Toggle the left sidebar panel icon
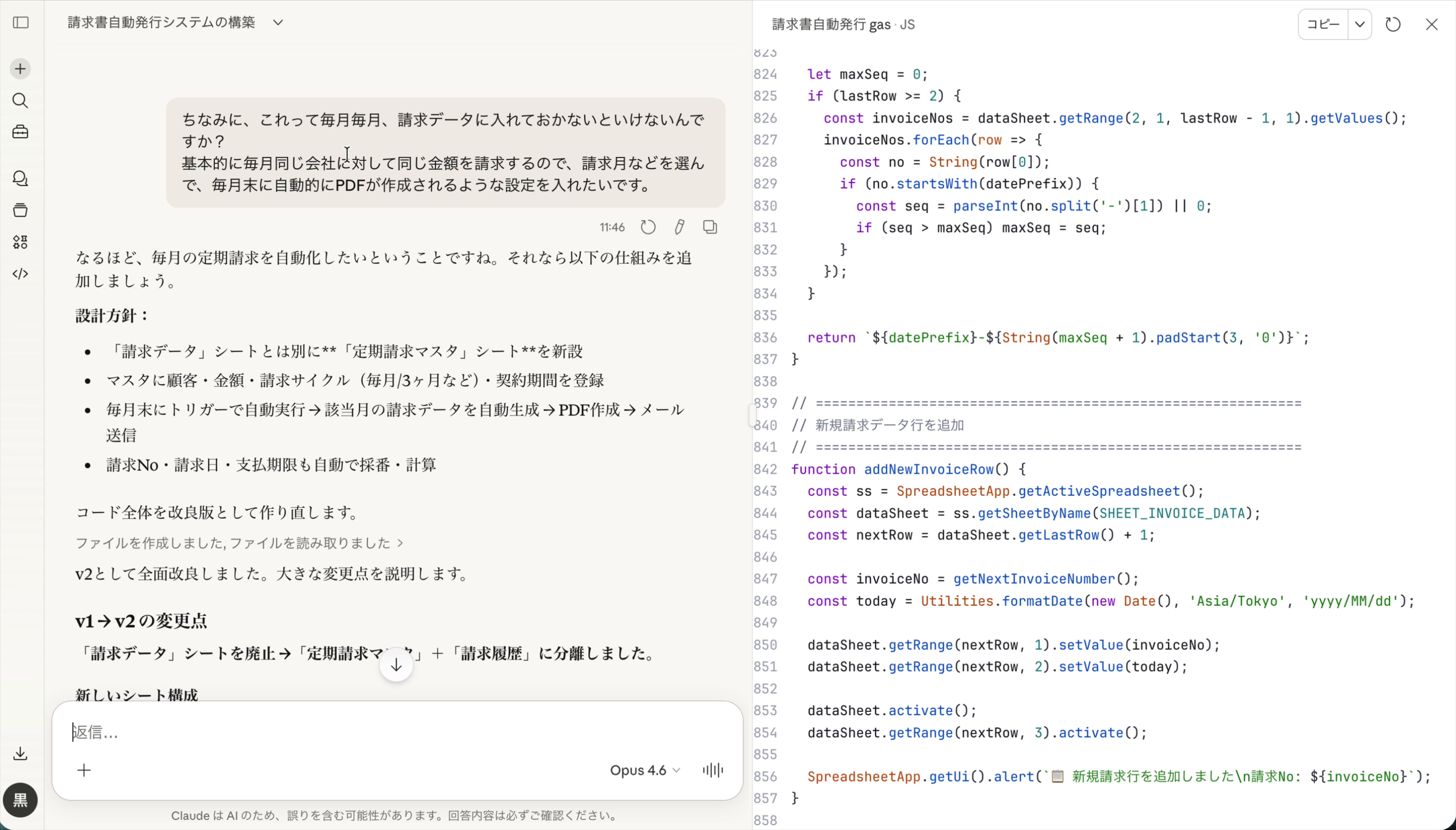 (21, 23)
